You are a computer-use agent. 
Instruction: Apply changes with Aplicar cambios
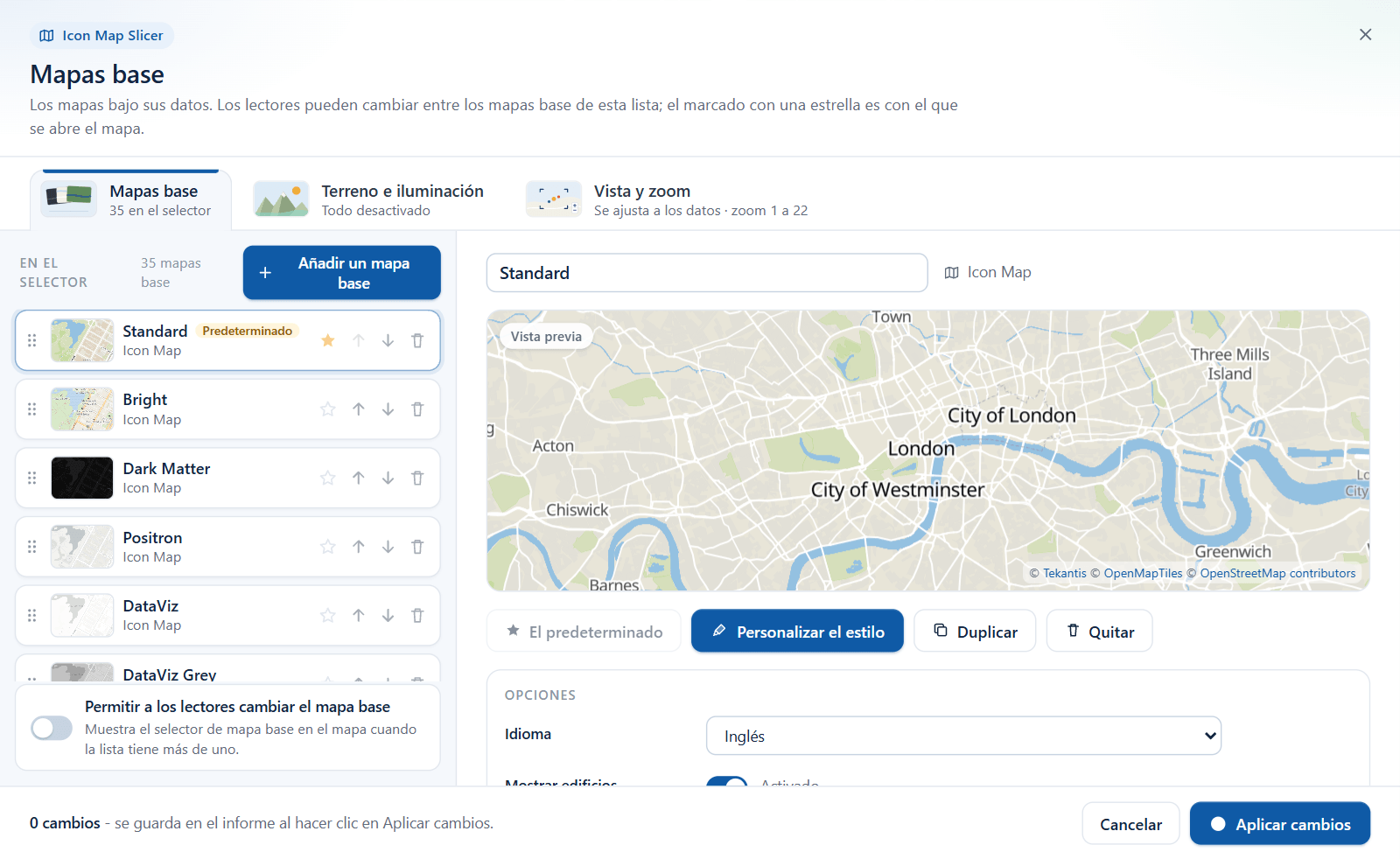click(1280, 824)
